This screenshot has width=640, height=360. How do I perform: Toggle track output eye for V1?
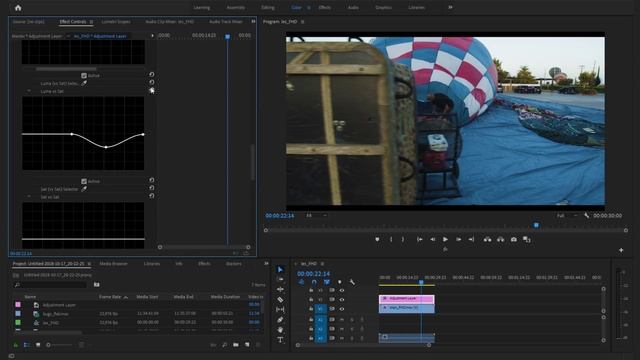[342, 309]
